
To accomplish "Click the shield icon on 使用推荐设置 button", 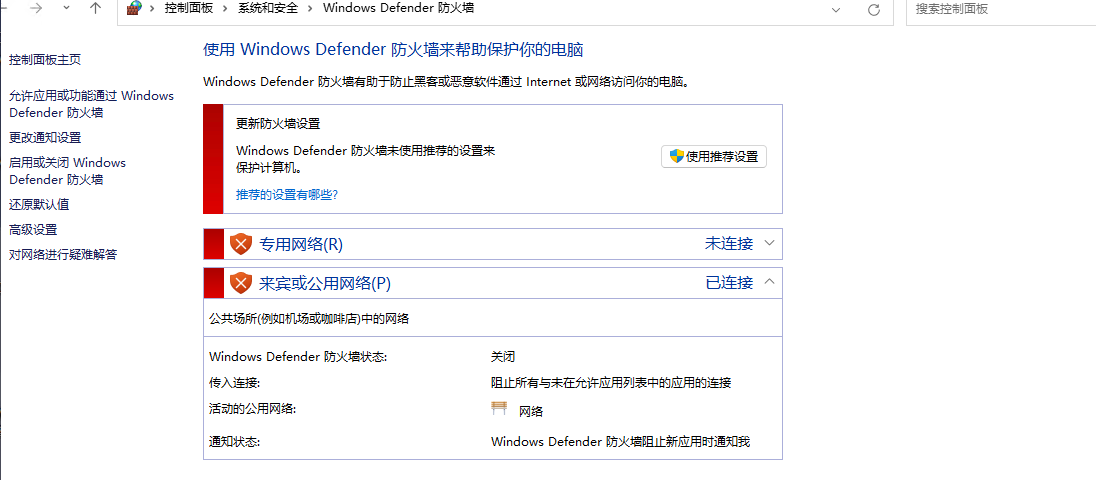I will click(677, 157).
